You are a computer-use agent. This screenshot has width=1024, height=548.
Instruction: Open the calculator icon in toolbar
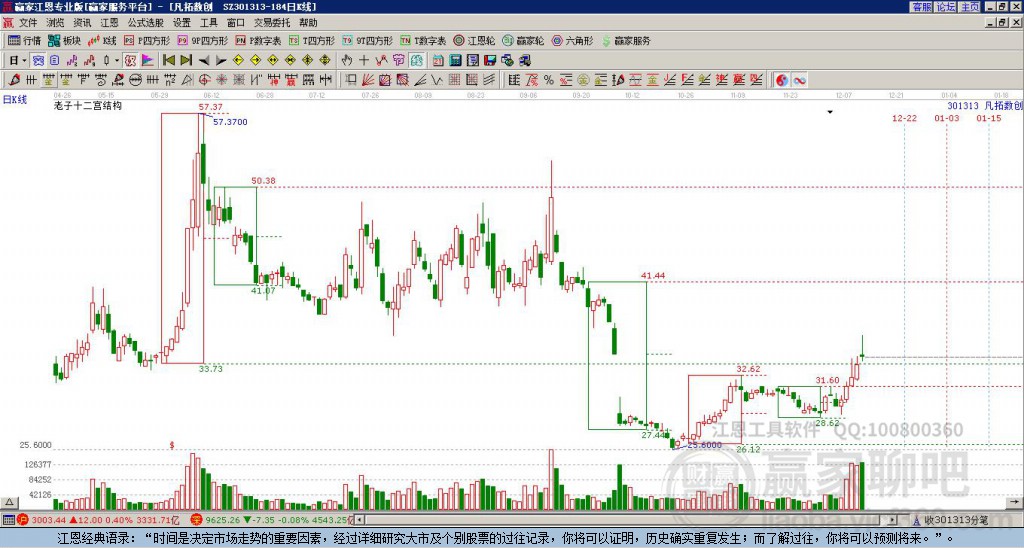(x=455, y=61)
